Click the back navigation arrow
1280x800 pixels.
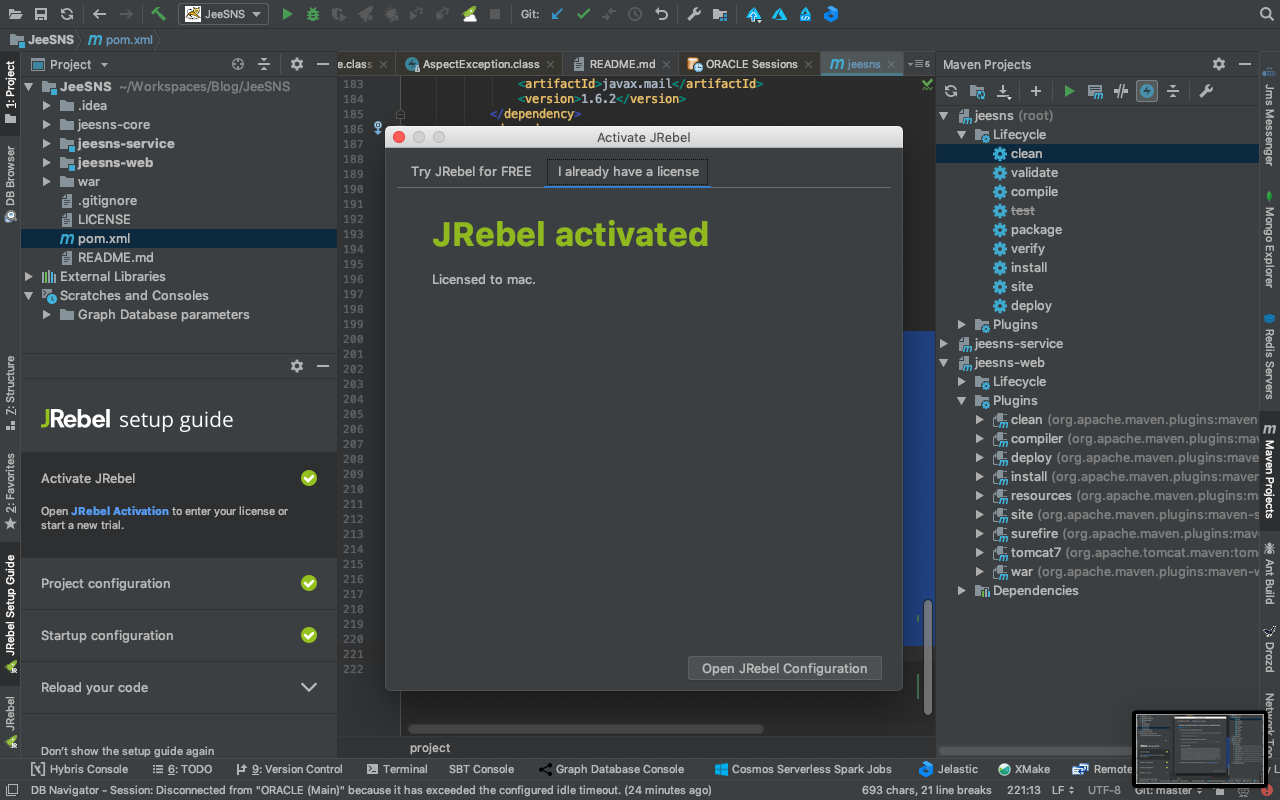pos(99,14)
